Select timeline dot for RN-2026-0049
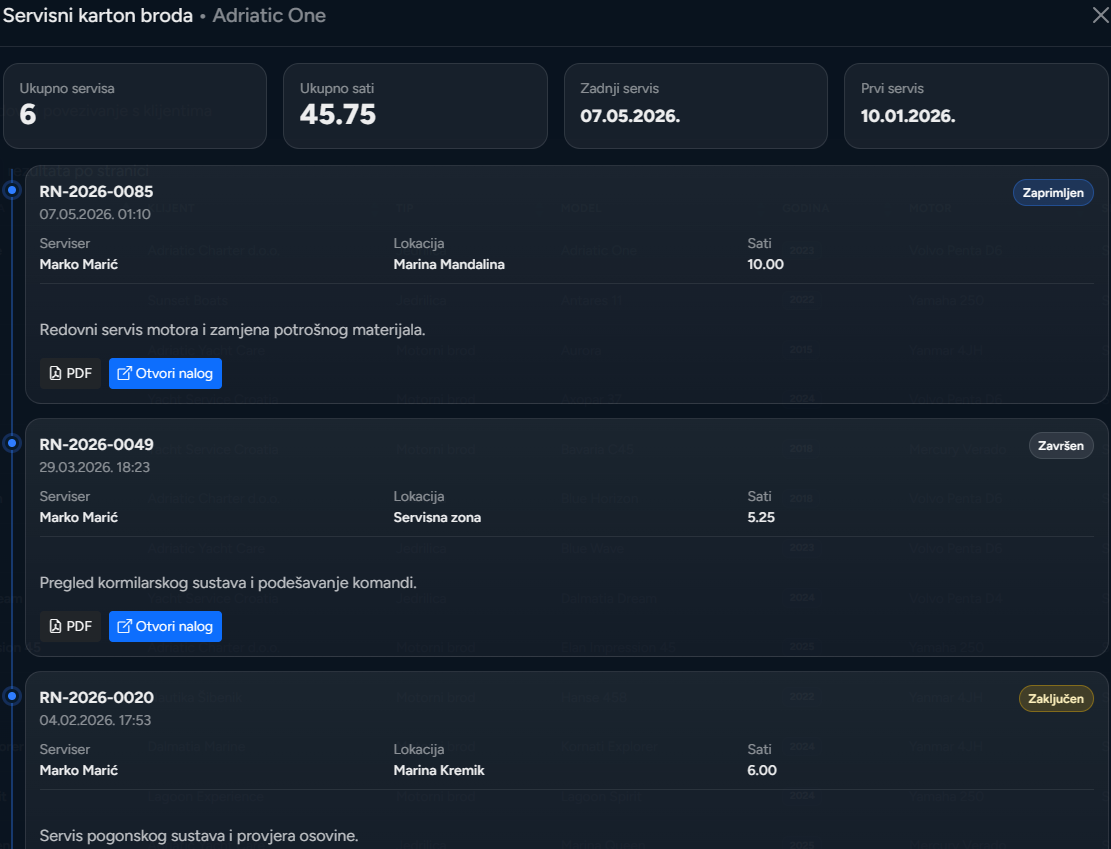The height and width of the screenshot is (849, 1111). [12, 443]
